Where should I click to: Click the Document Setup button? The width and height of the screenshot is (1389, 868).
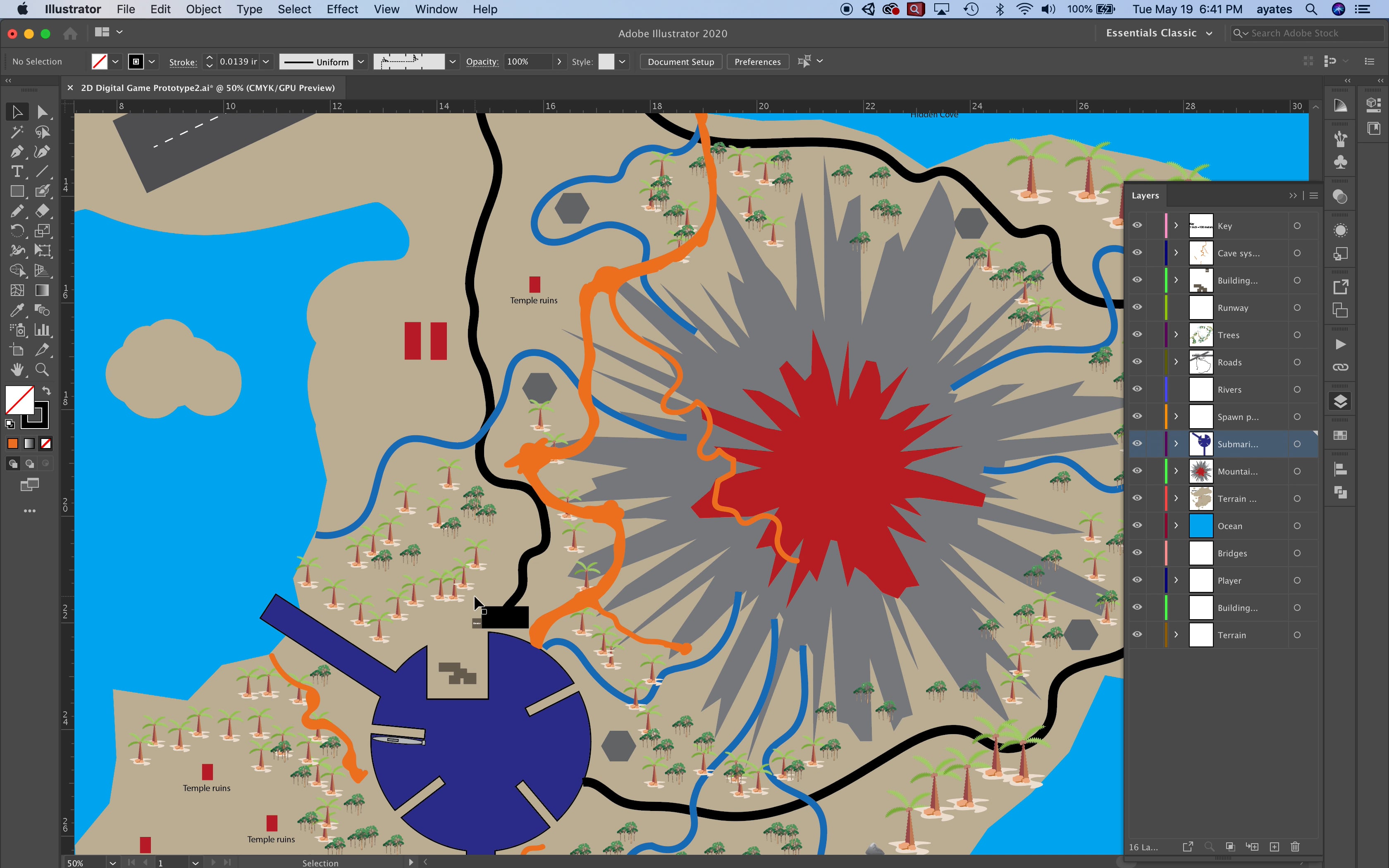coord(681,62)
